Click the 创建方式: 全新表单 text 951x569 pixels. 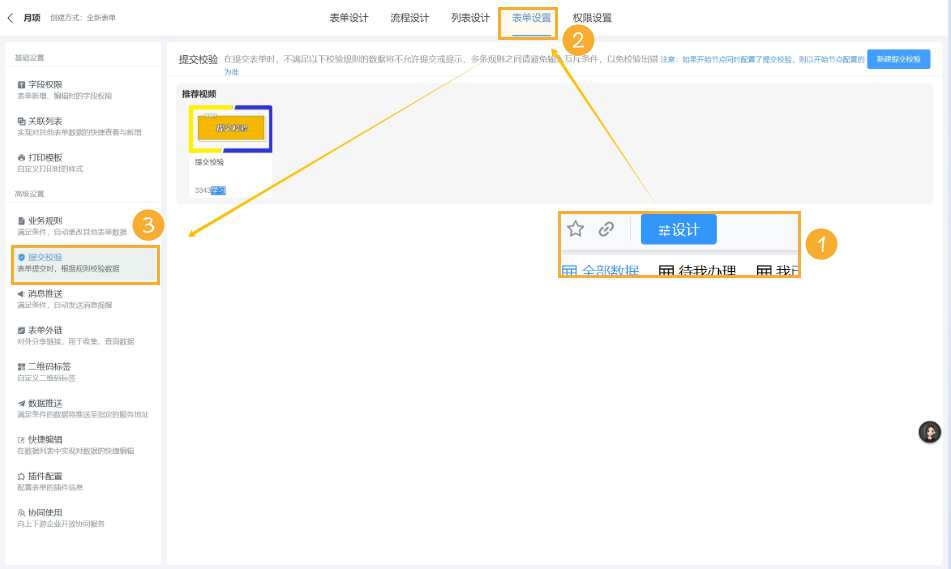(82, 18)
